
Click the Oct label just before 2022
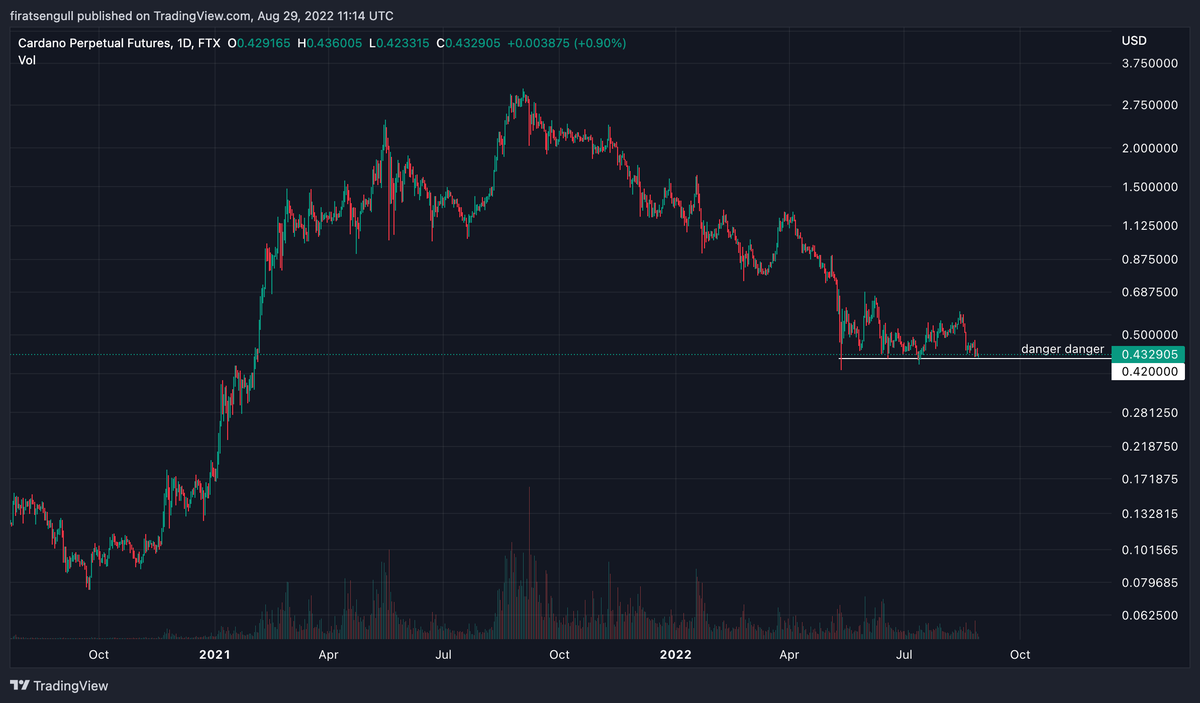(x=559, y=655)
